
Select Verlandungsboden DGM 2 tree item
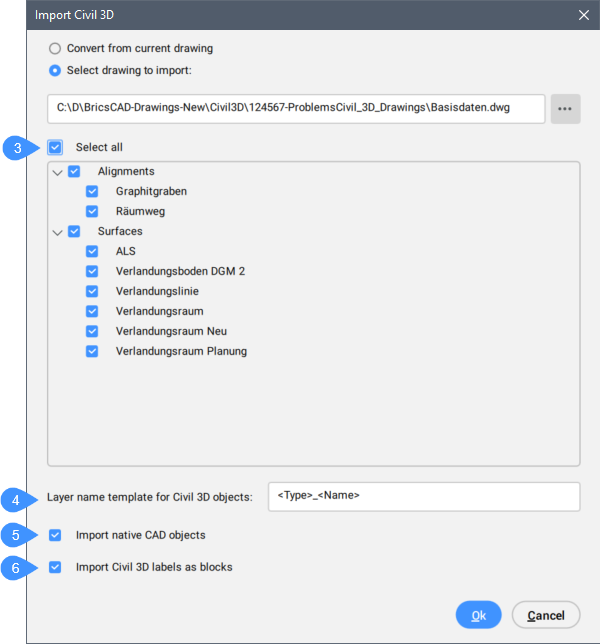click(180, 271)
